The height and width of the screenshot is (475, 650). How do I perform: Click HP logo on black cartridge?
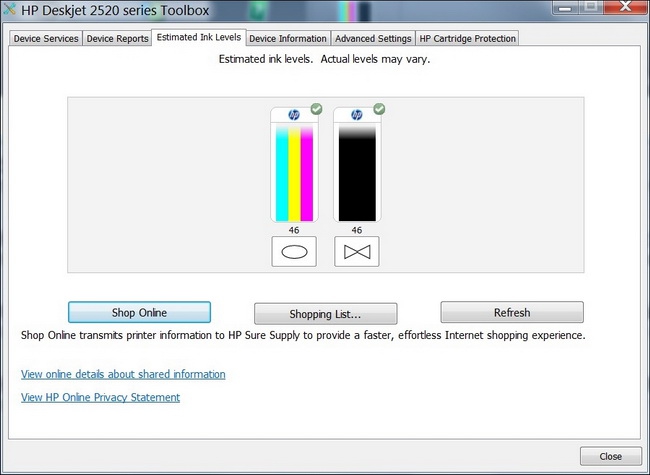click(x=357, y=115)
